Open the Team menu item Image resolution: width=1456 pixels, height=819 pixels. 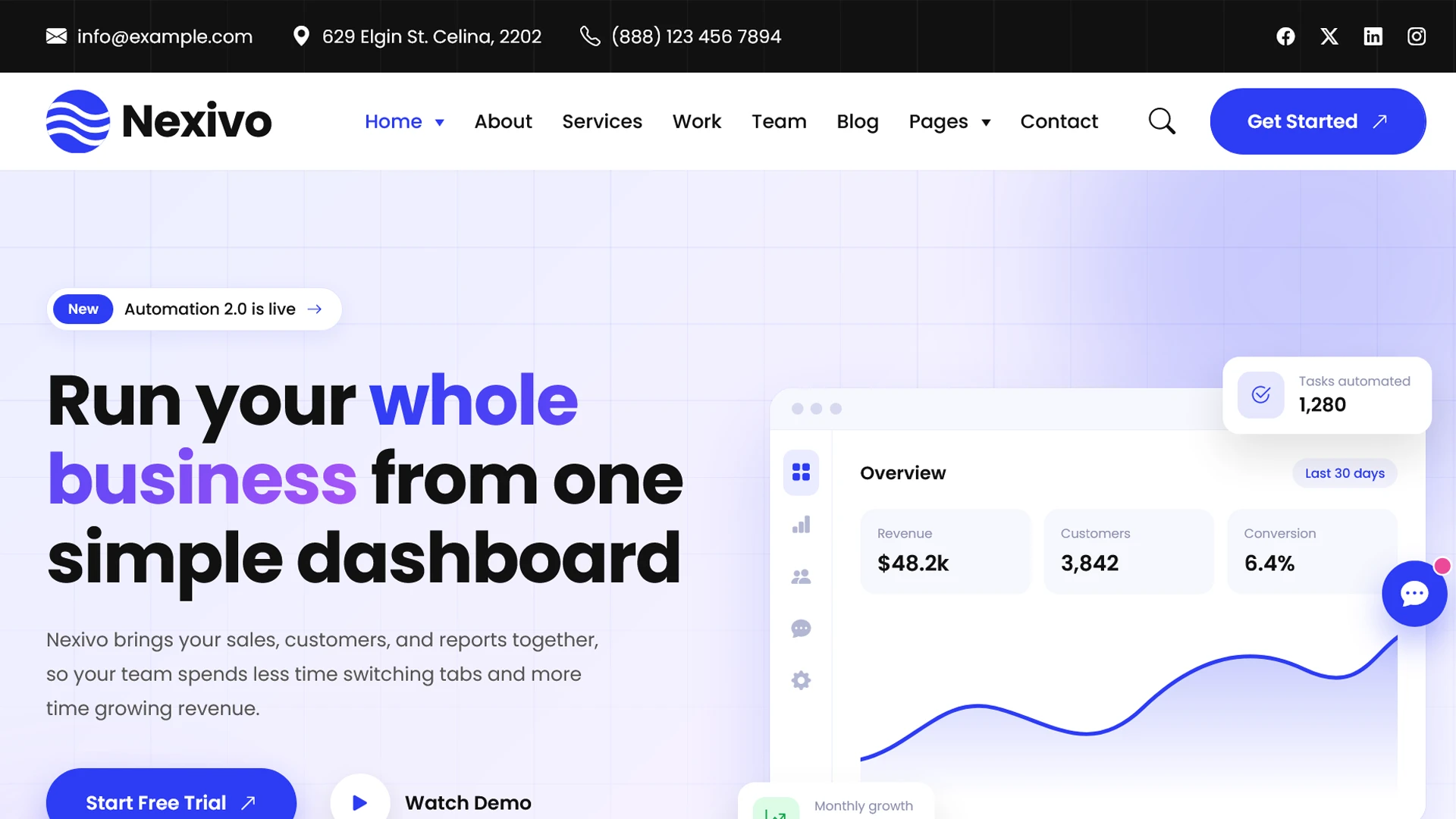tap(779, 121)
